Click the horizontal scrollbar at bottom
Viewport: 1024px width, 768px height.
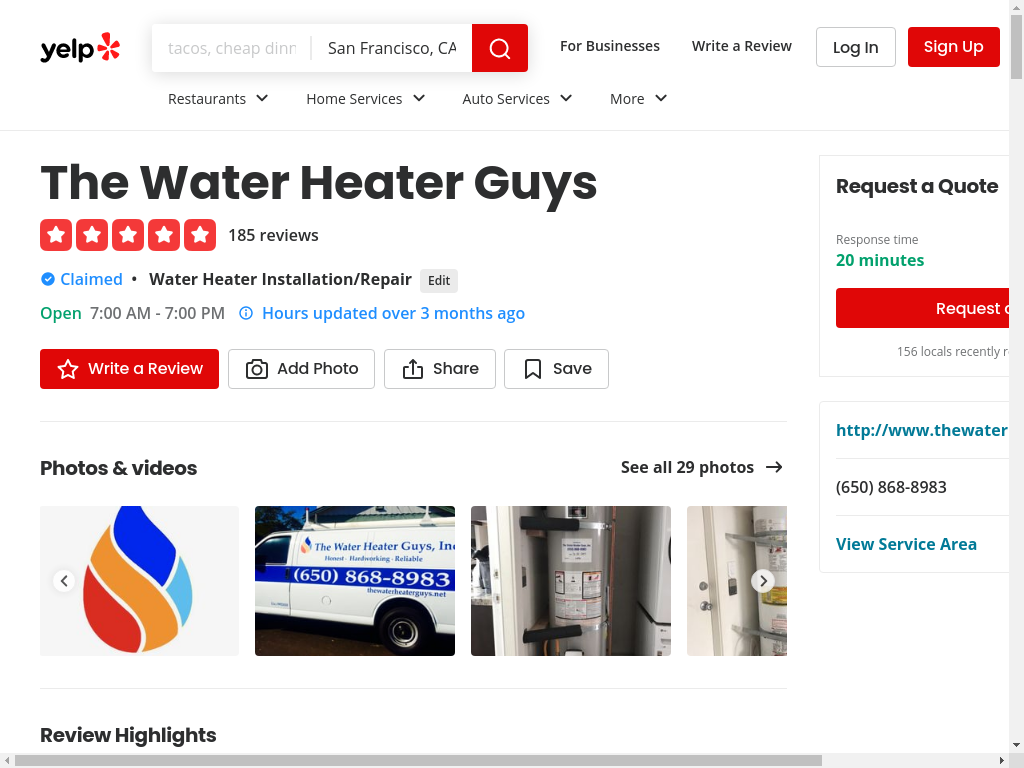418,761
